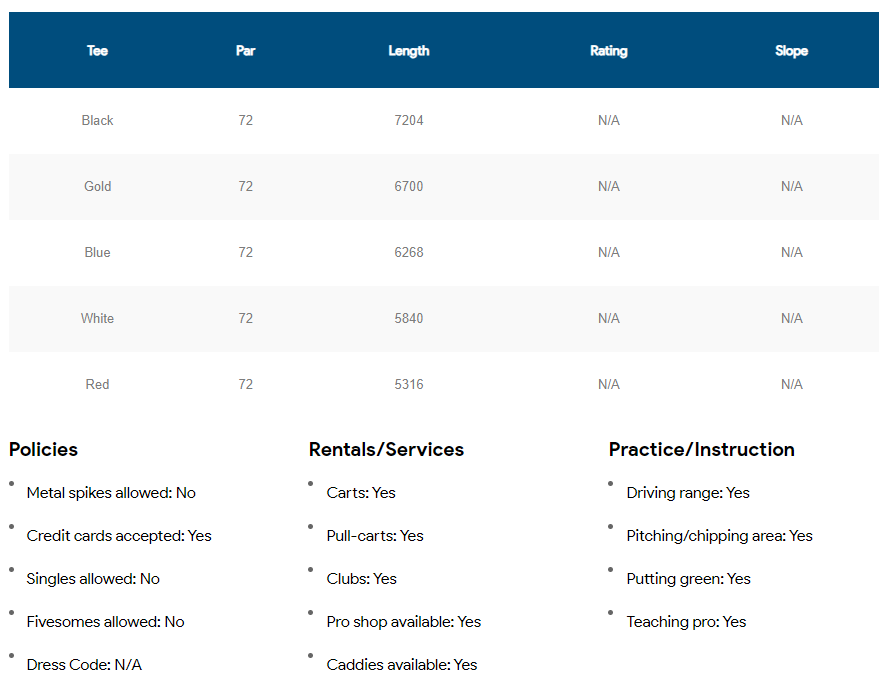
Task: Click the Metal spikes allowed item
Action: [x=111, y=493]
